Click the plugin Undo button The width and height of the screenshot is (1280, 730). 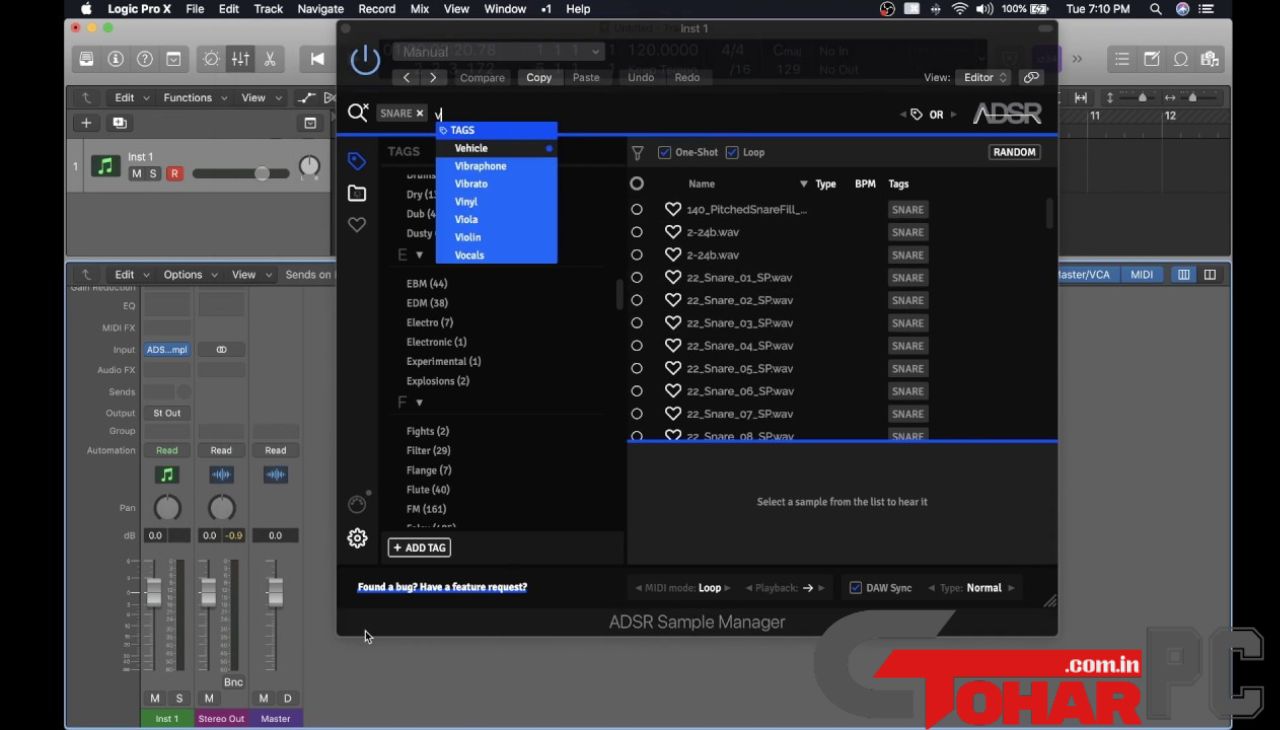641,77
